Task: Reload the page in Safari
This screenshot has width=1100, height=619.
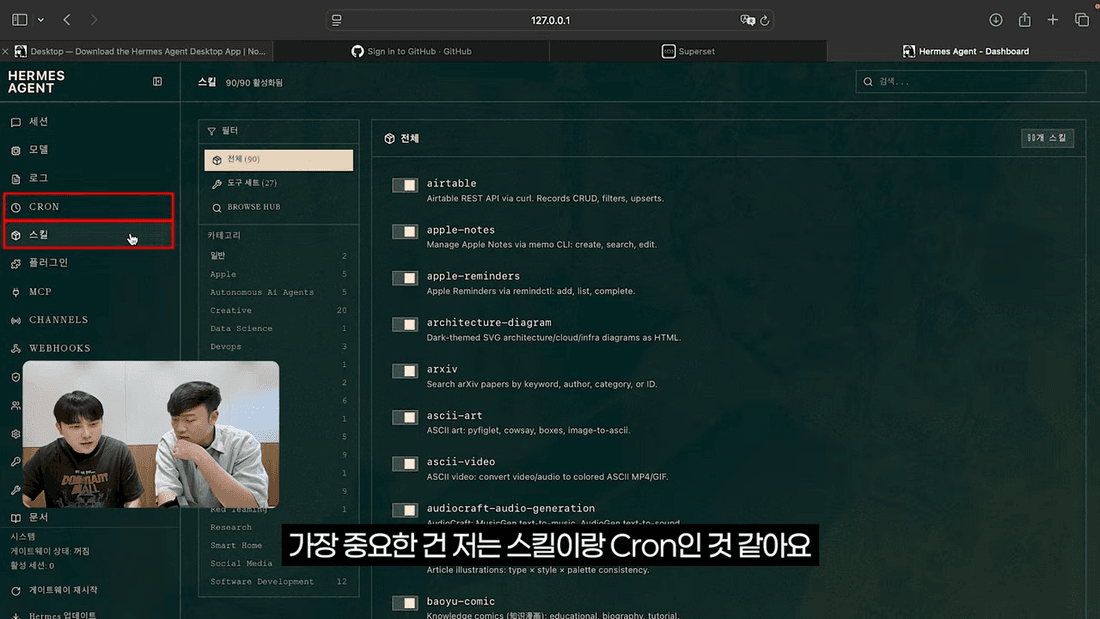Action: [765, 20]
